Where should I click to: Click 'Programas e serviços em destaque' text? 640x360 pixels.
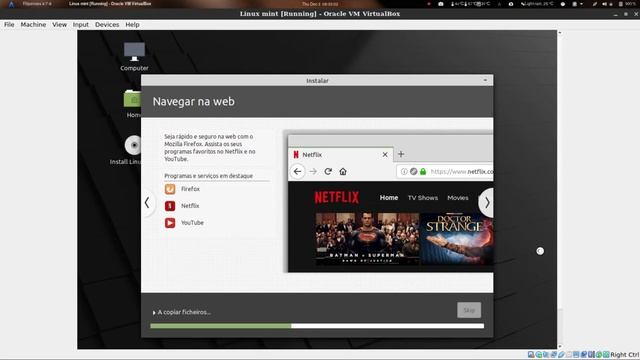coord(209,176)
